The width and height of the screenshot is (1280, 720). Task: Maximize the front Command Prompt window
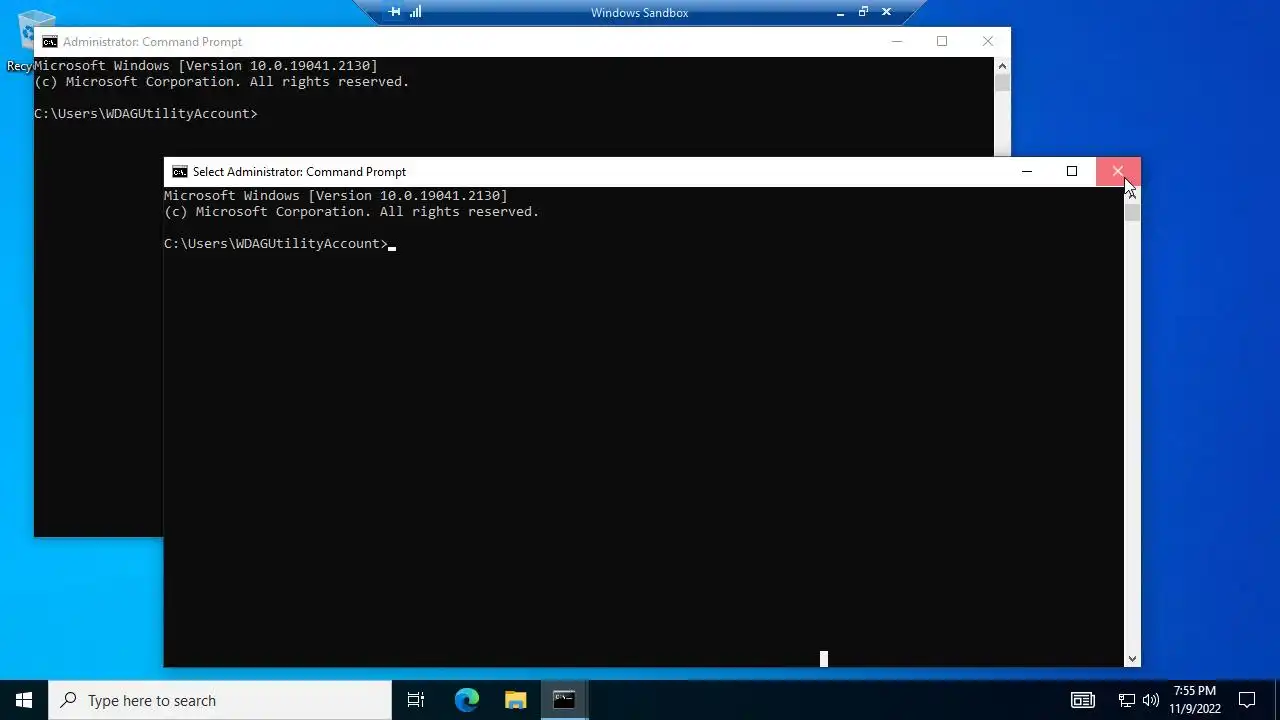click(1072, 172)
